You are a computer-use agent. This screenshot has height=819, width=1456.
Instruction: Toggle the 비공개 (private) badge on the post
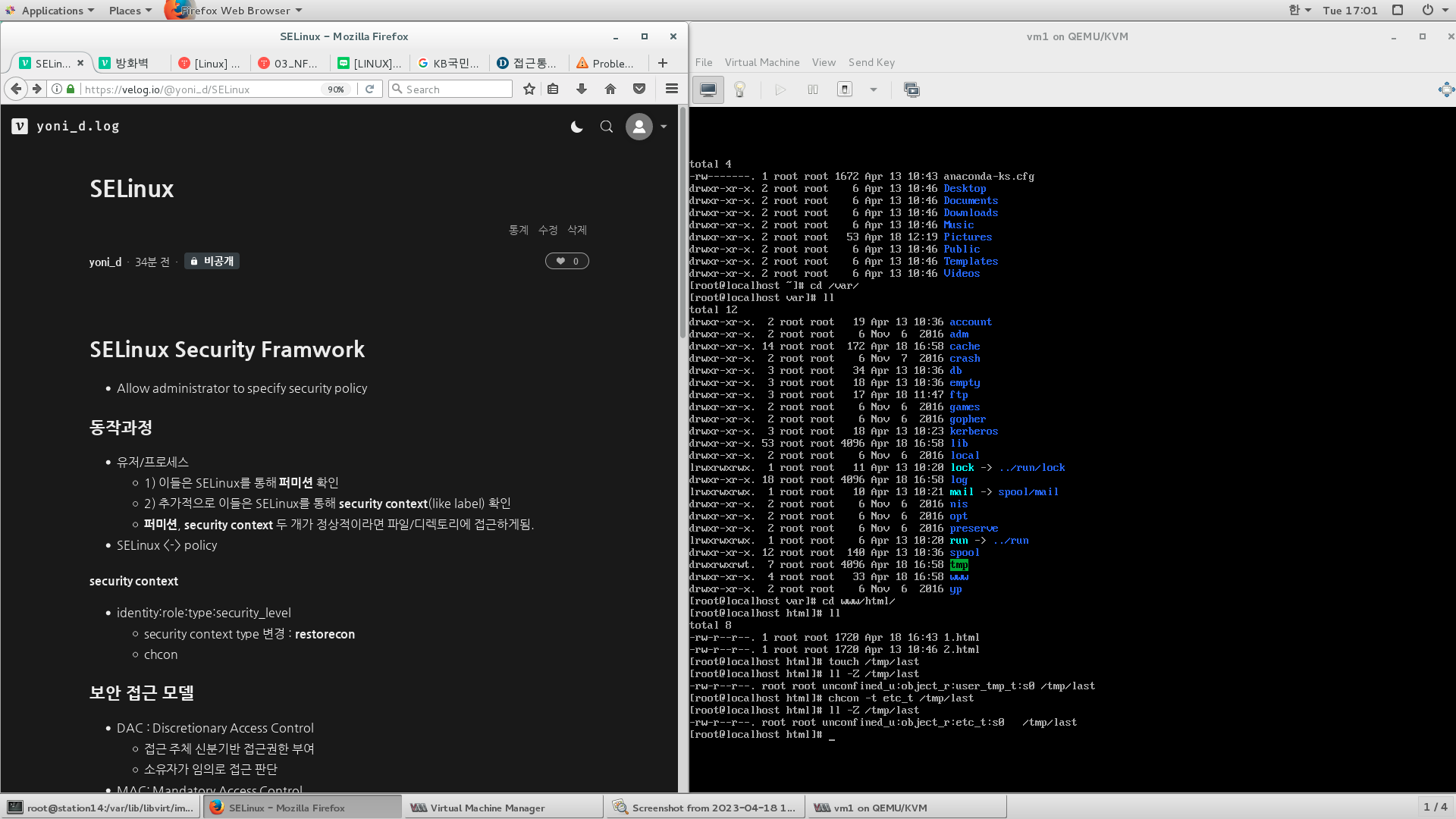(212, 260)
